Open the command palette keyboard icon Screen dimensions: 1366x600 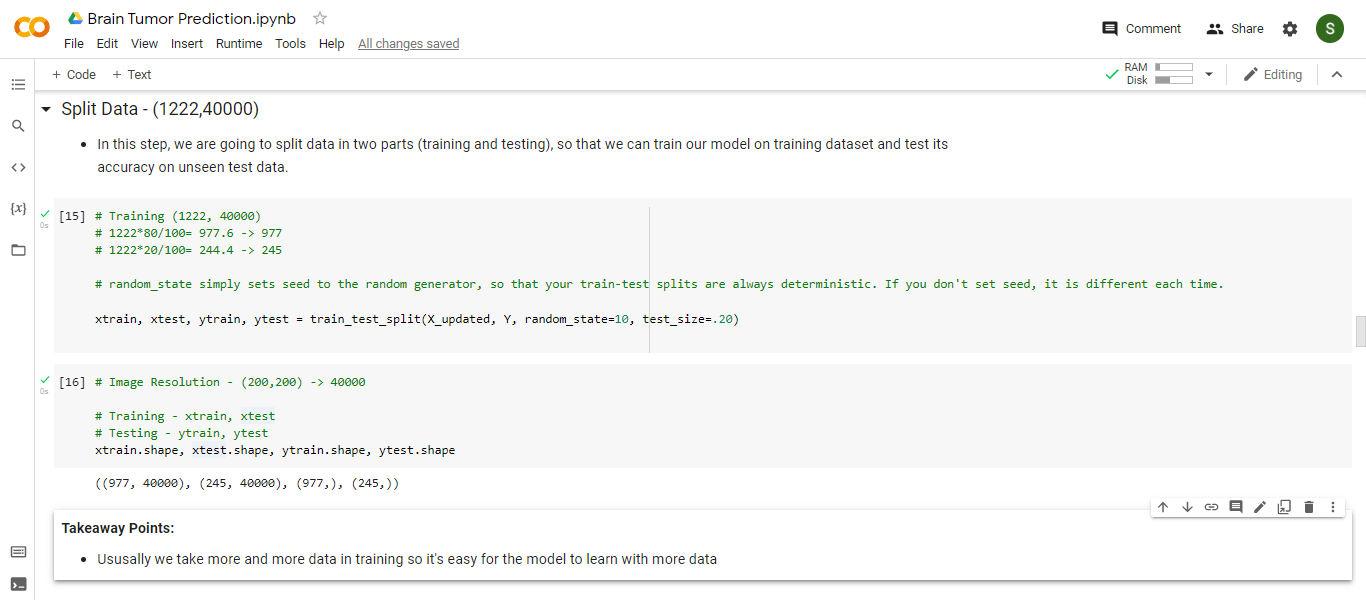(18, 552)
